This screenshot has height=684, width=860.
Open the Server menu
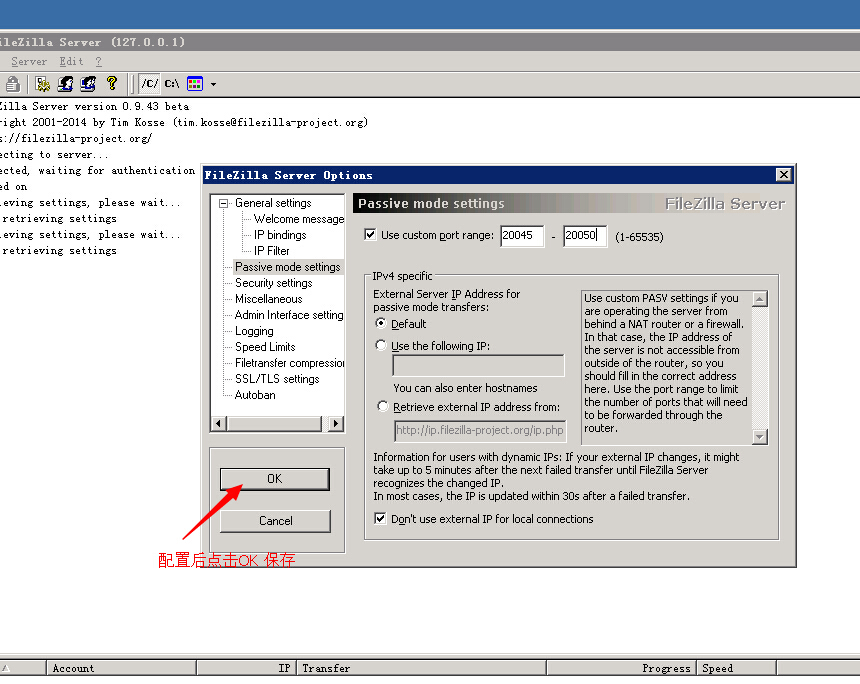pos(29,61)
